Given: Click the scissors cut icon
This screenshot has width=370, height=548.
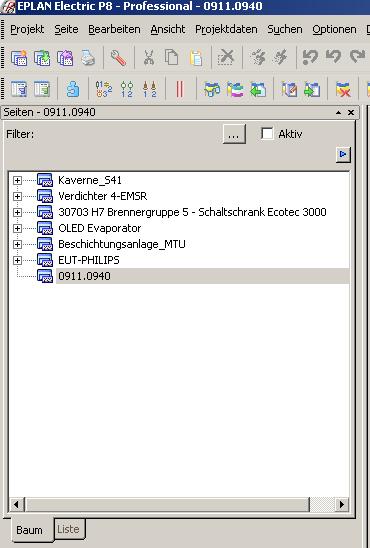Looking at the screenshot, I should click(x=149, y=58).
